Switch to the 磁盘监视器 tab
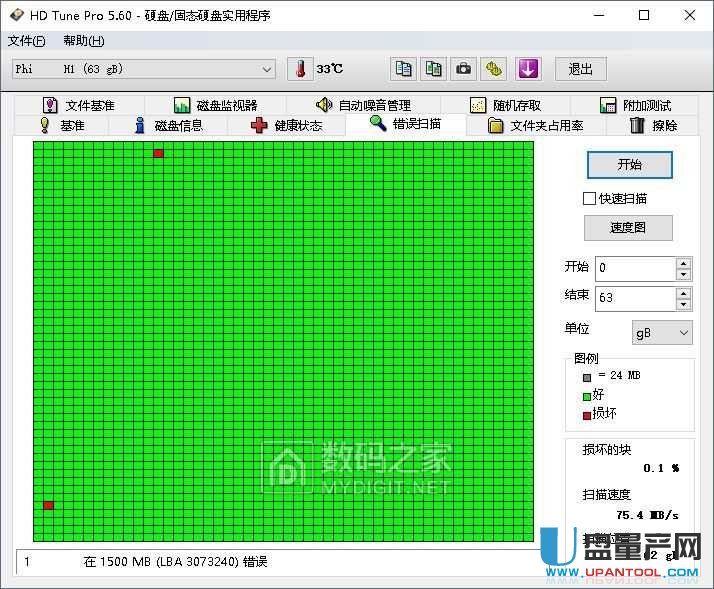 pos(215,105)
